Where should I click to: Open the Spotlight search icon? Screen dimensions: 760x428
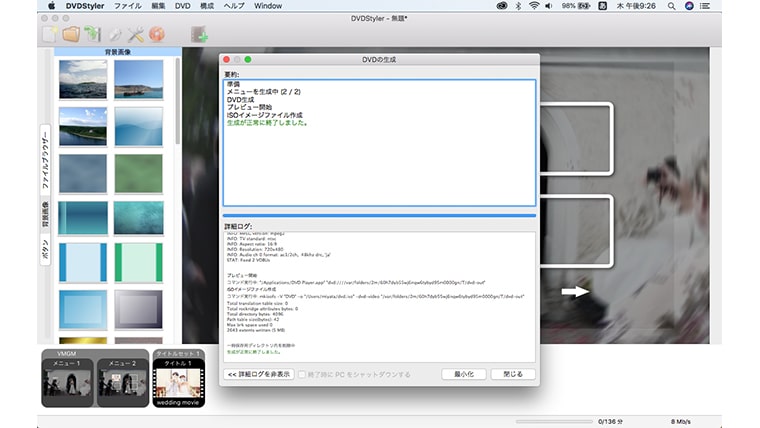671,6
